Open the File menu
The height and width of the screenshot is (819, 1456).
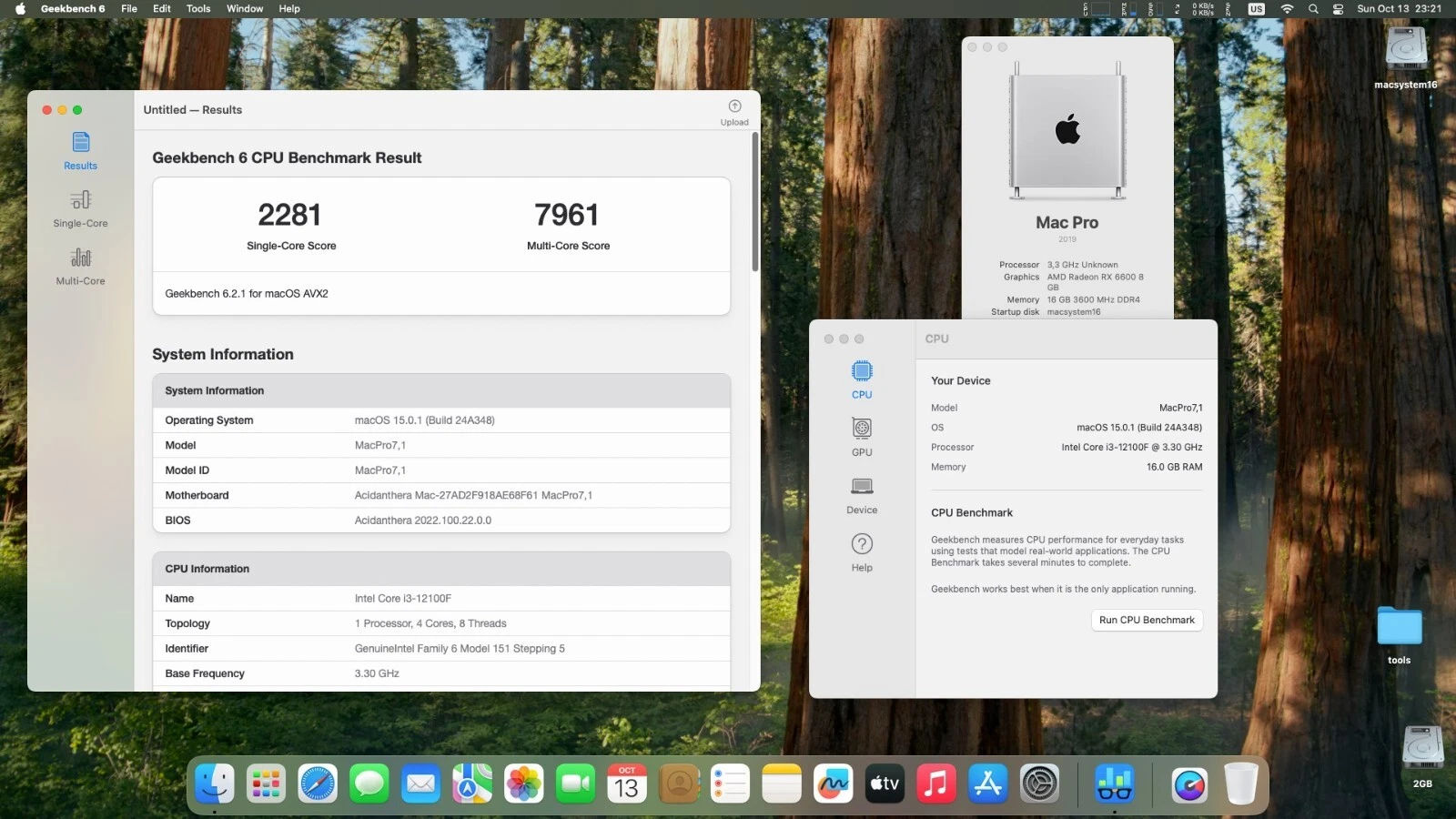[129, 9]
